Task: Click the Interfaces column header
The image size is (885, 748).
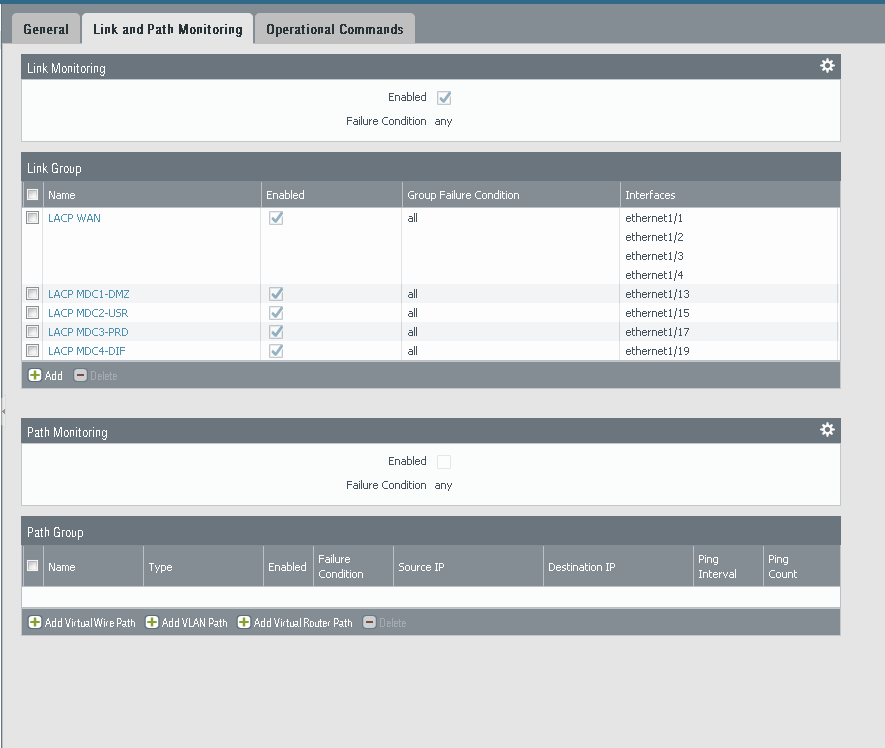Action: pyautogui.click(x=650, y=195)
